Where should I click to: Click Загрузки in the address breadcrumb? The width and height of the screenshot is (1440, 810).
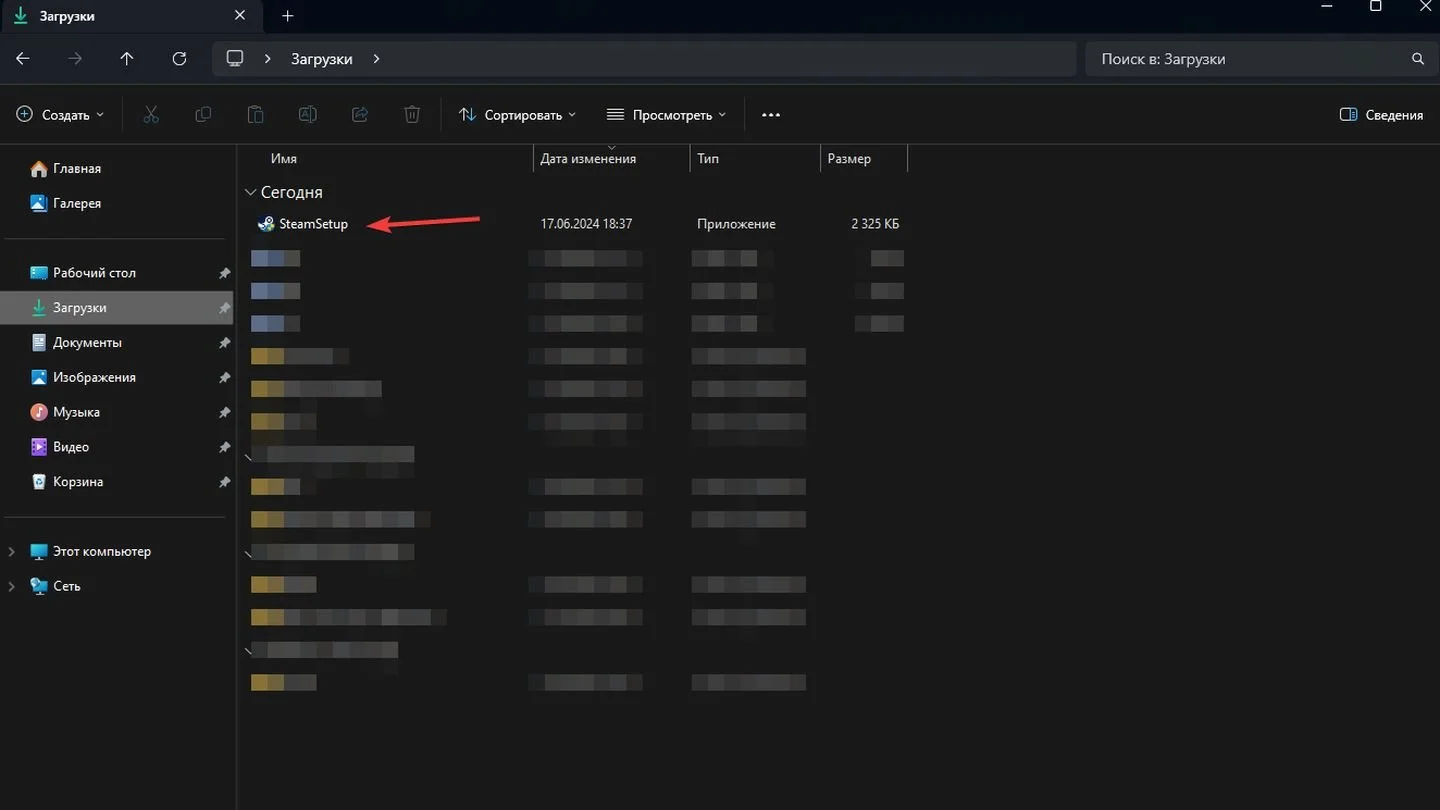click(x=322, y=59)
